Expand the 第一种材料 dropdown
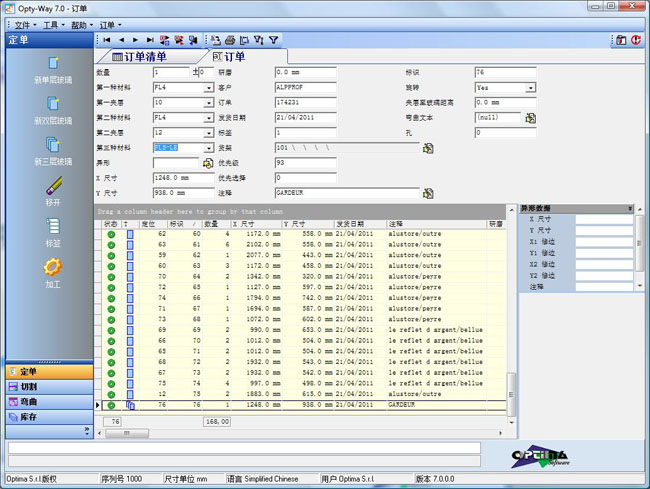Image resolution: width=650 pixels, height=489 pixels. [x=209, y=88]
